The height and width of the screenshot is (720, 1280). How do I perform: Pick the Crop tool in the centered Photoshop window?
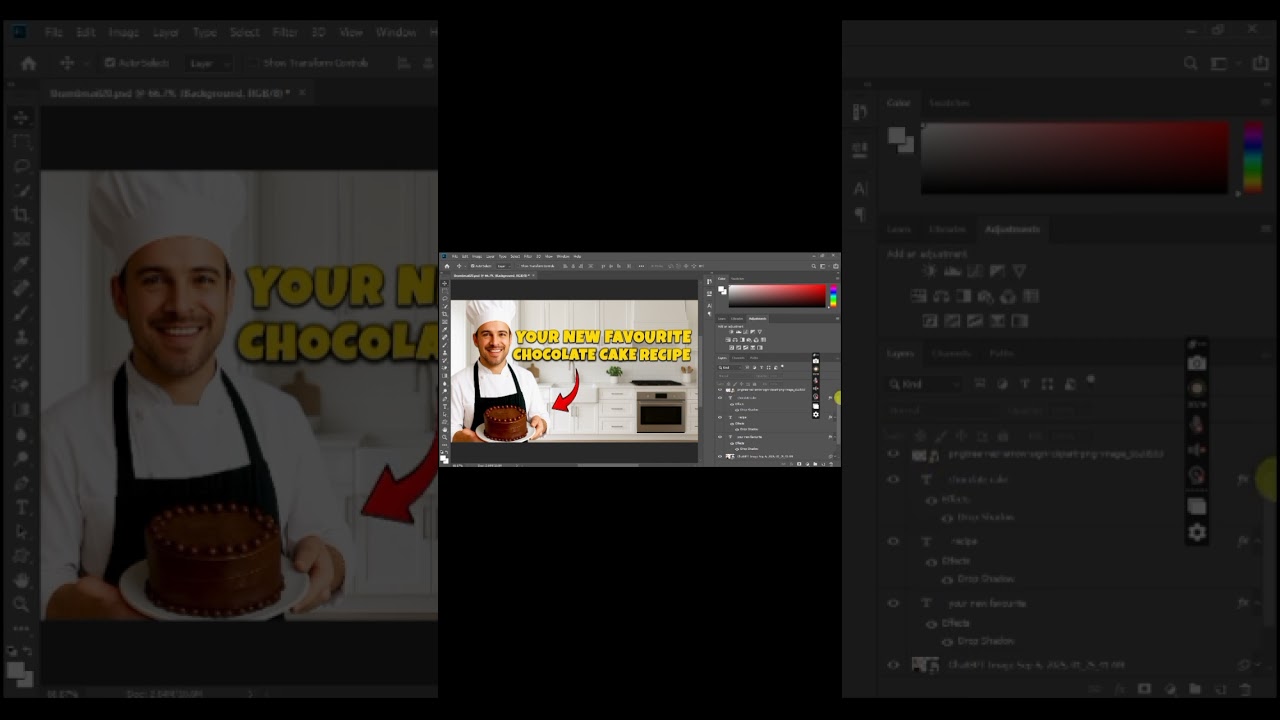pos(447,314)
